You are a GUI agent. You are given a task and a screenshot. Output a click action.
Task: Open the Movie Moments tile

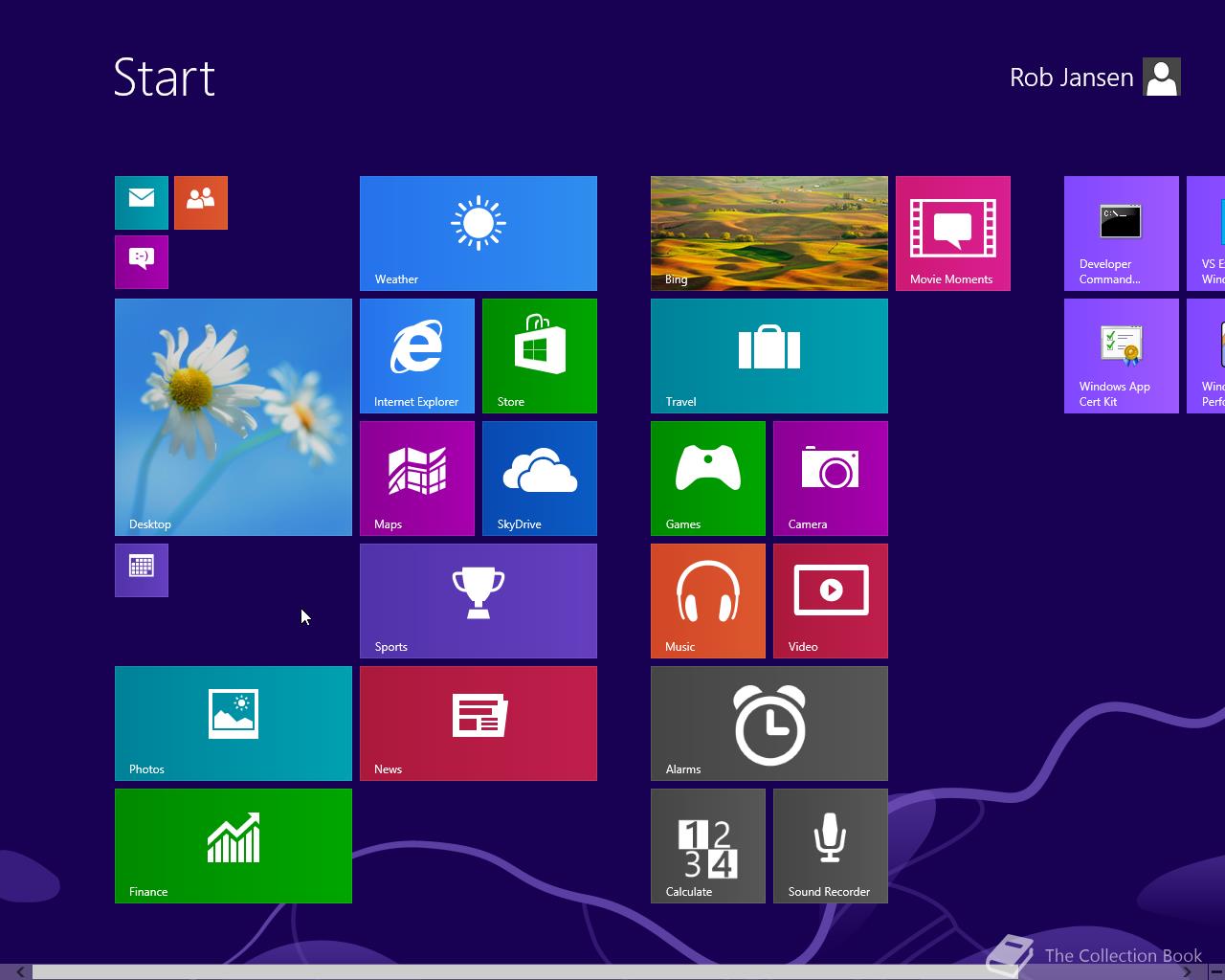tap(953, 234)
